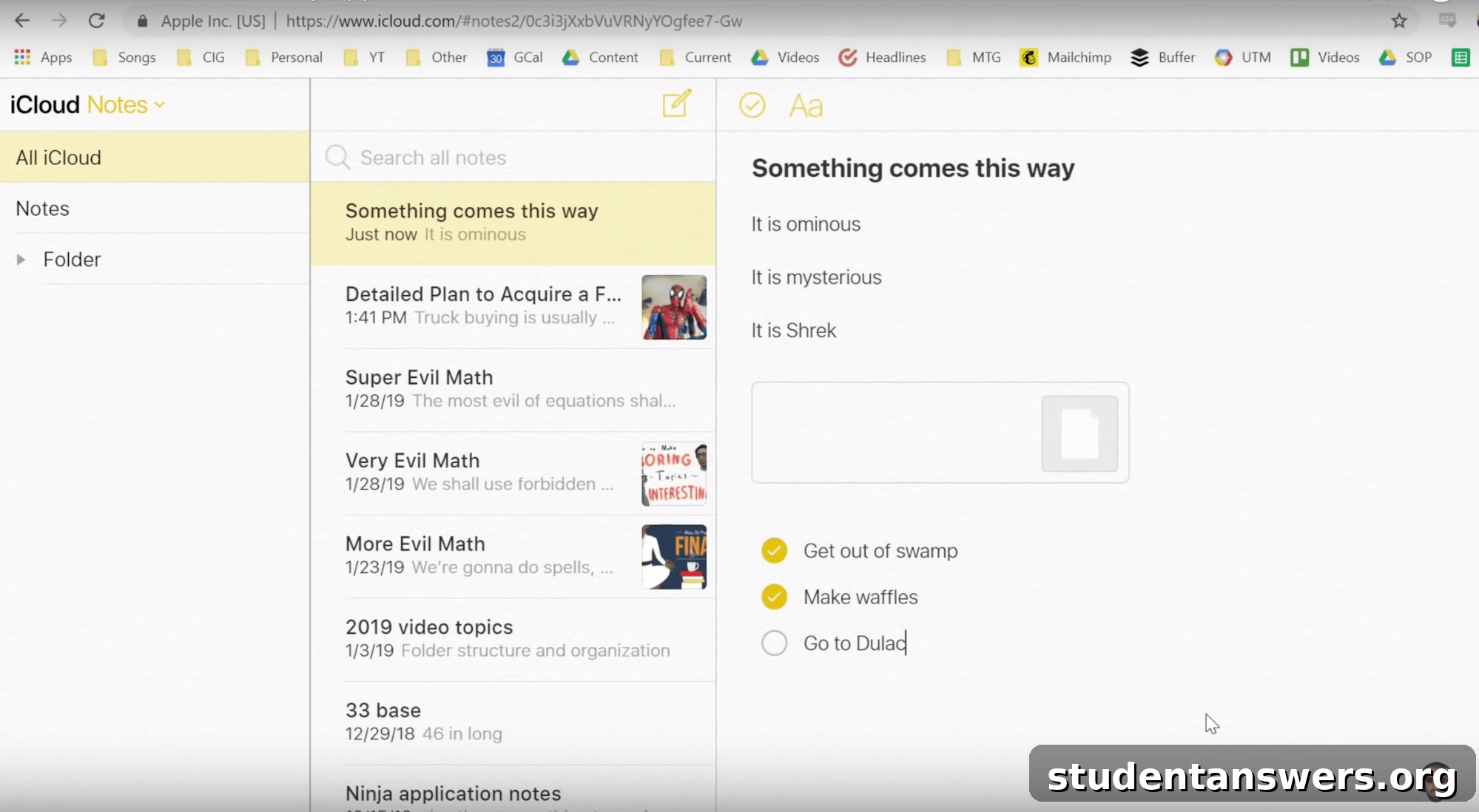
Task: Click the Search all notes field
Action: pyautogui.click(x=513, y=157)
